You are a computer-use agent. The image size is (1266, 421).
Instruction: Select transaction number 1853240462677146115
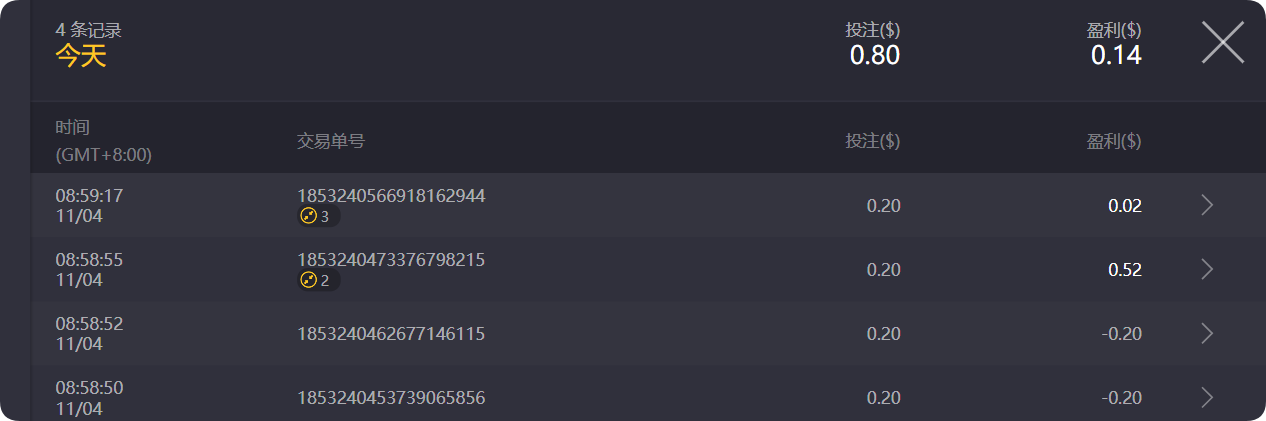(x=391, y=333)
